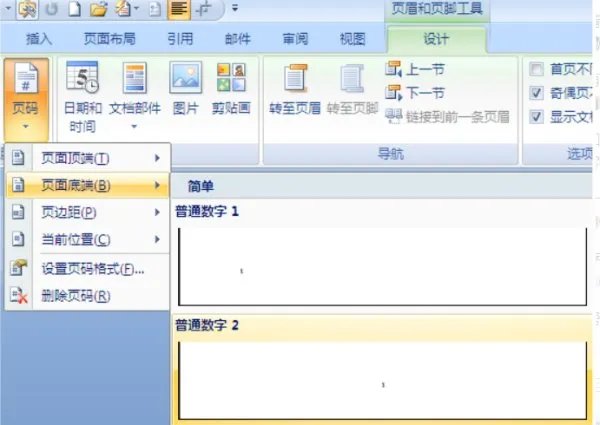Expand the 文档部件 dropdown arrow

coord(134,126)
